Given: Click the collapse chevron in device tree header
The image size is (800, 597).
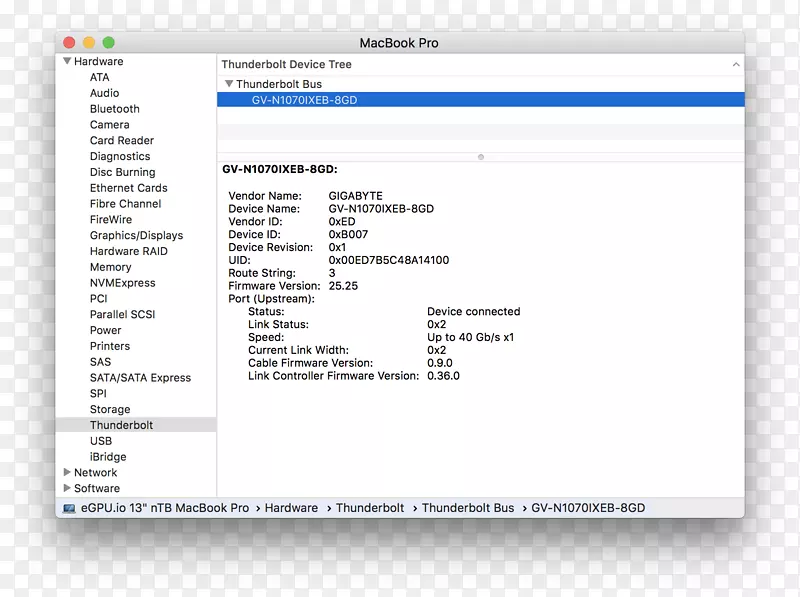Looking at the screenshot, I should (736, 64).
